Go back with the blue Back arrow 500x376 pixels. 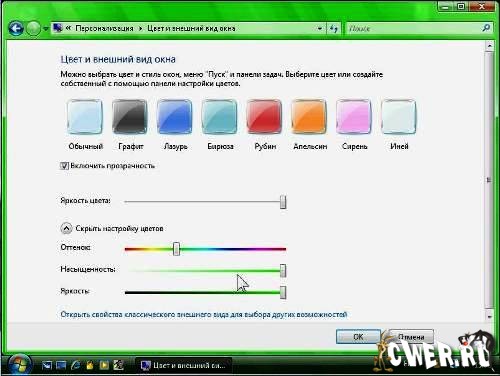(x=16, y=28)
